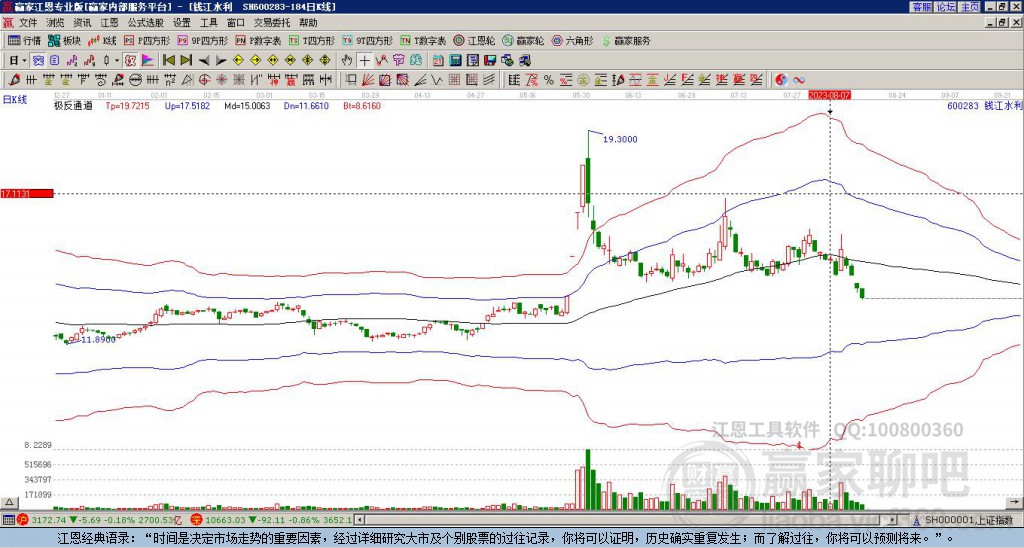Screen dimensions: 1024x548
Task: Open the 9P四方形 tool
Action: [203, 40]
